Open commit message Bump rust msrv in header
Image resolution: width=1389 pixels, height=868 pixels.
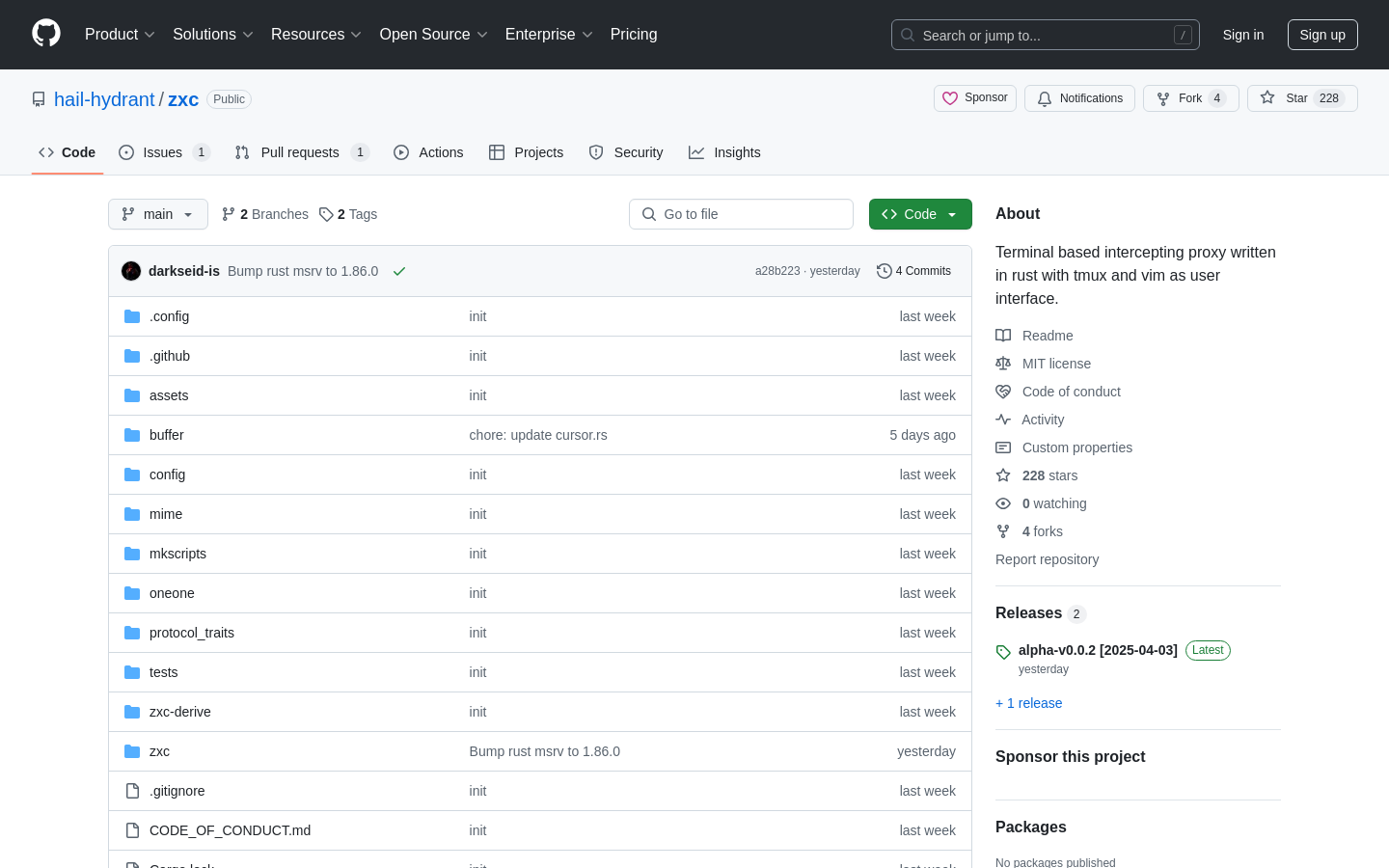303,271
